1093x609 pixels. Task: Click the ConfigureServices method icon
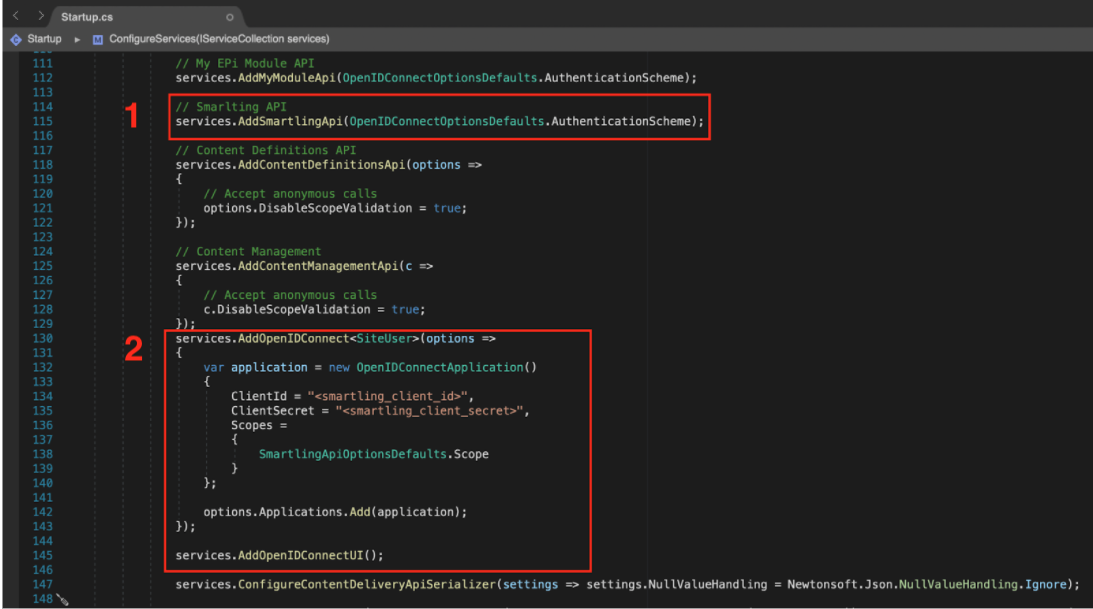click(98, 40)
